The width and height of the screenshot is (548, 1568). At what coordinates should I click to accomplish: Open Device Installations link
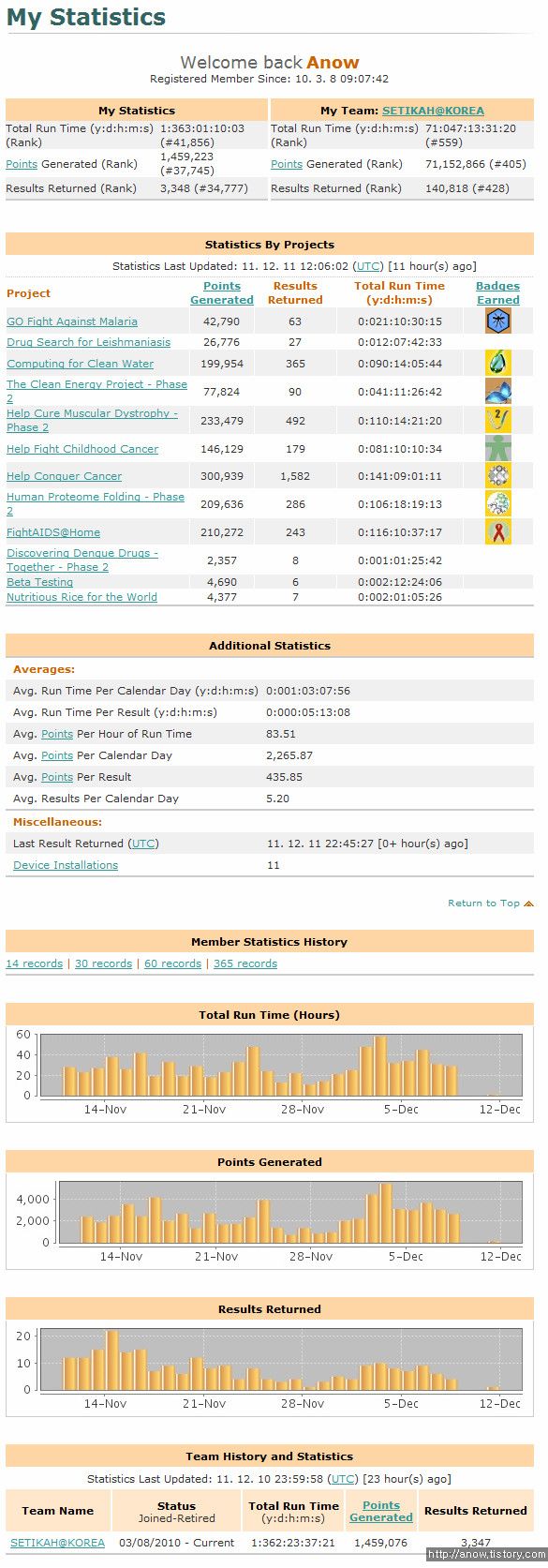tap(66, 865)
